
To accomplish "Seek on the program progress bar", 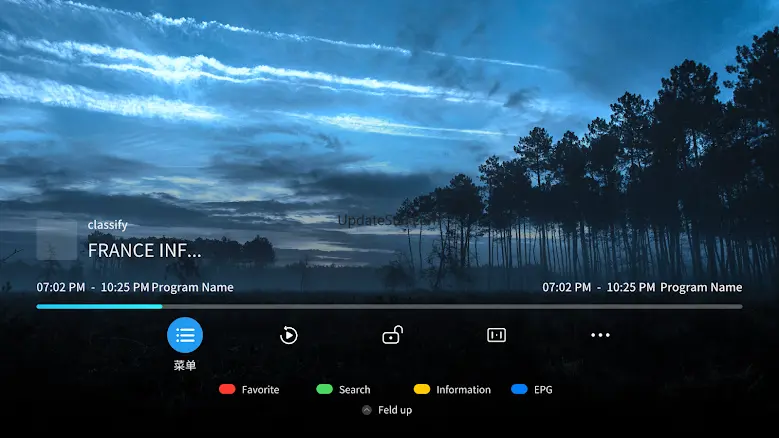I will point(390,306).
